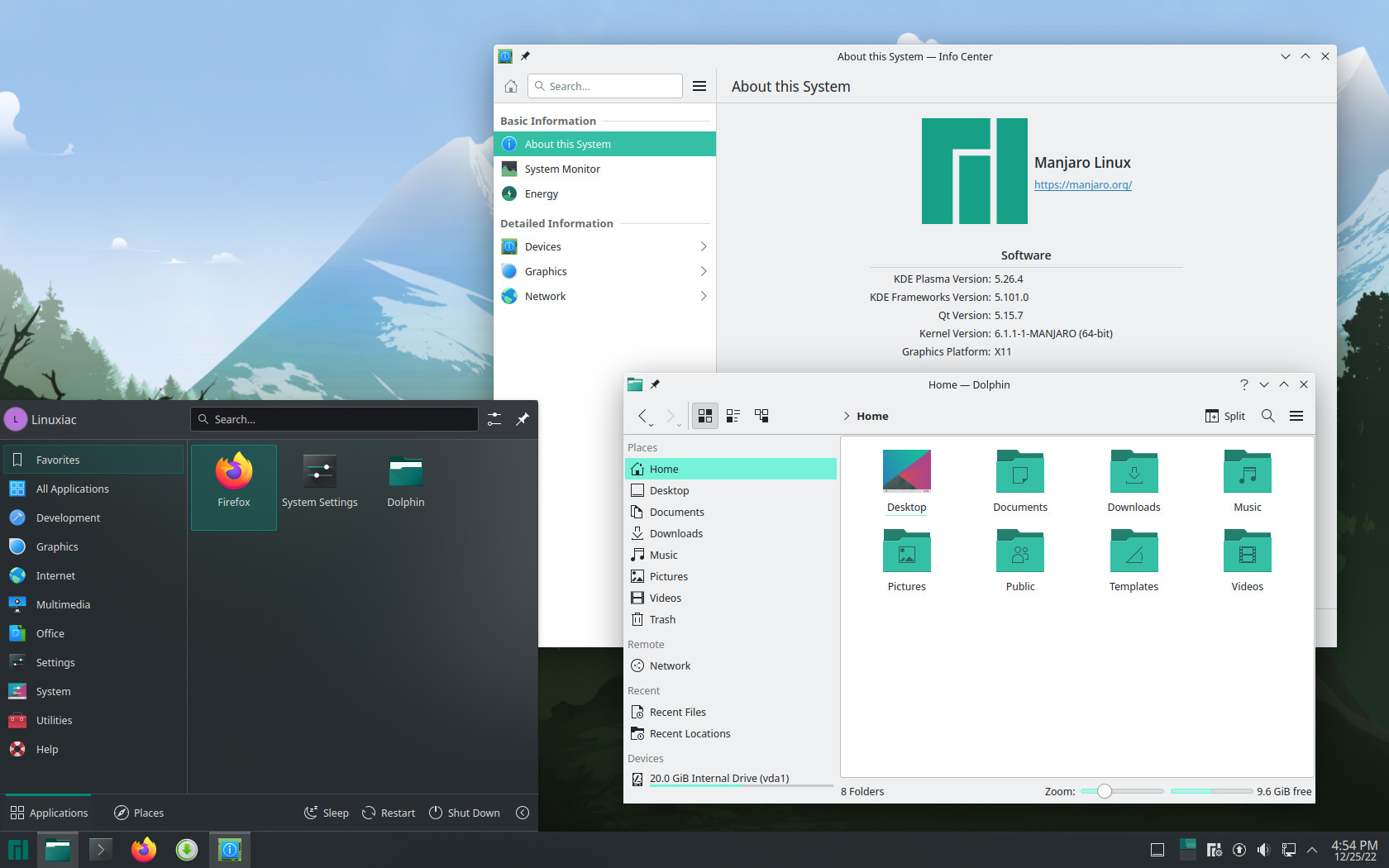The width and height of the screenshot is (1389, 868).
Task: Click the launcher search field
Action: point(334,419)
